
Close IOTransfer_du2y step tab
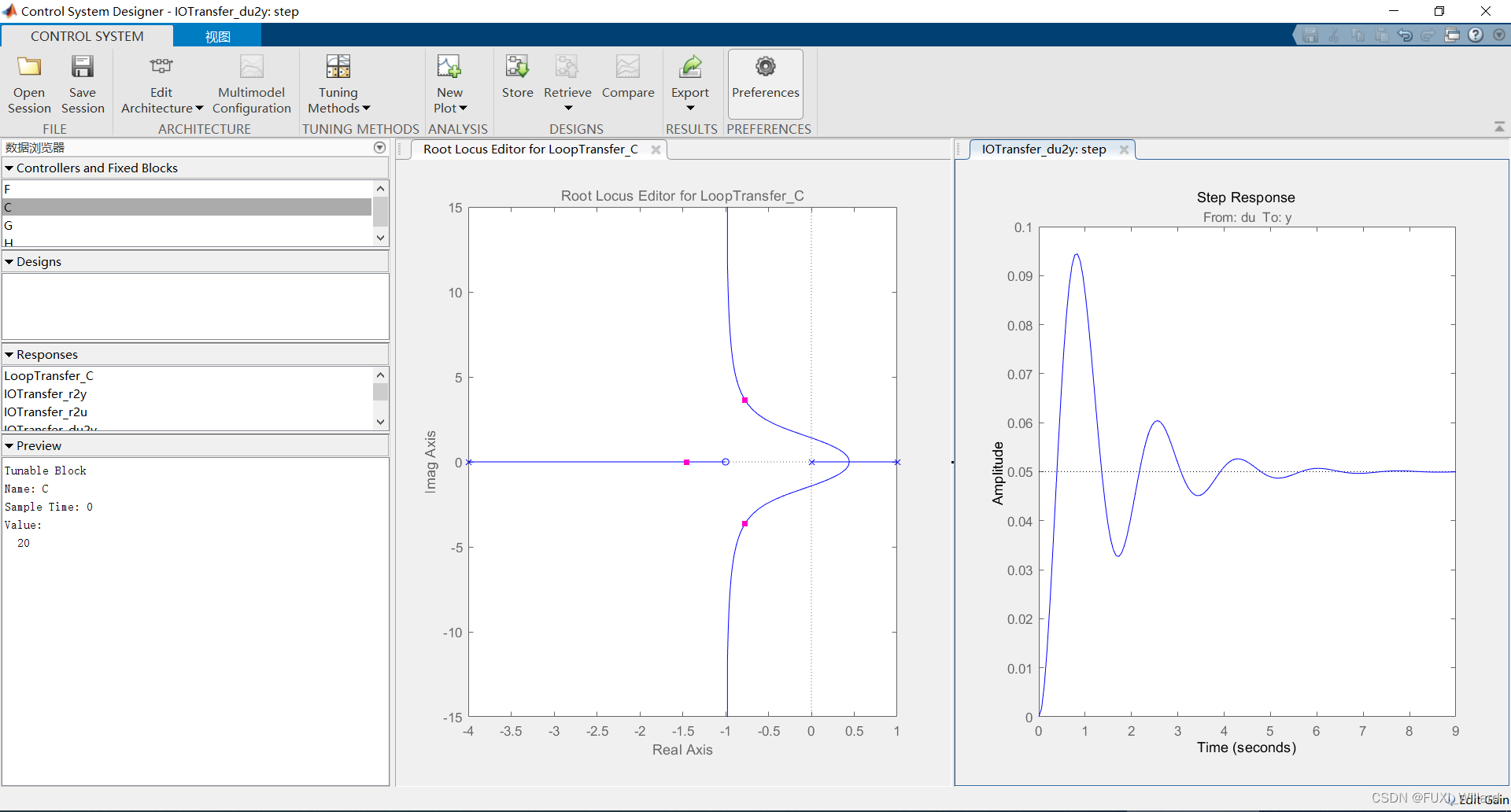pyautogui.click(x=1124, y=149)
